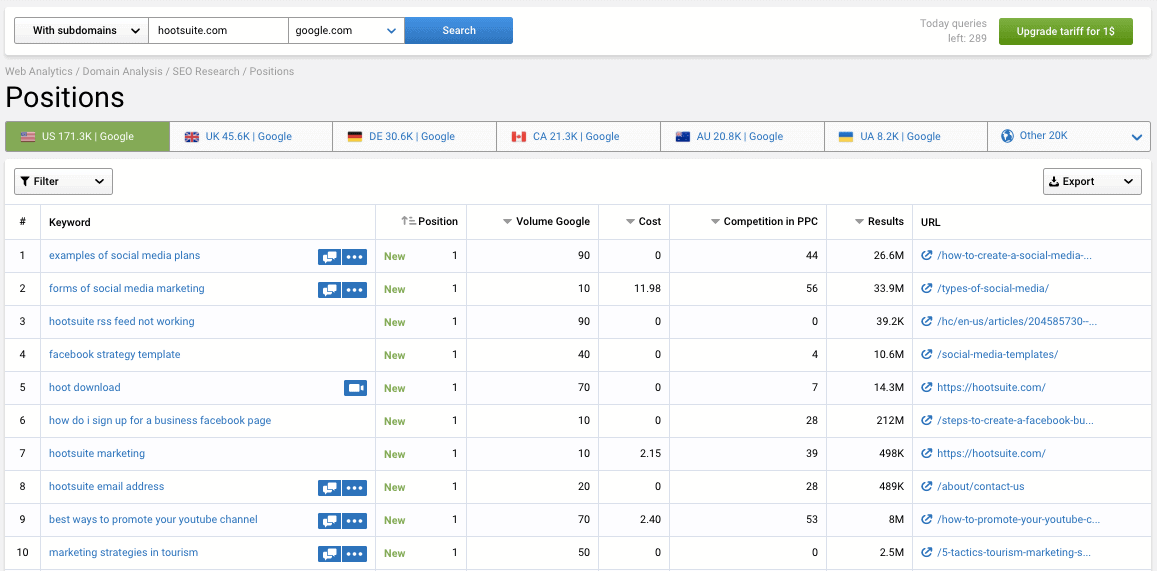Click the Position column sort icon
Viewport: 1157px width, 571px height.
(x=408, y=221)
